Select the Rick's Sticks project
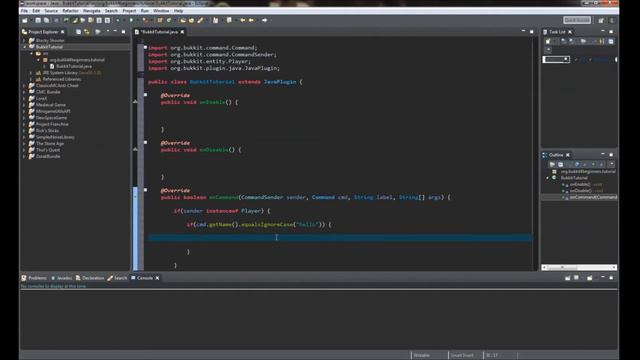640x360 pixels. click(x=47, y=131)
